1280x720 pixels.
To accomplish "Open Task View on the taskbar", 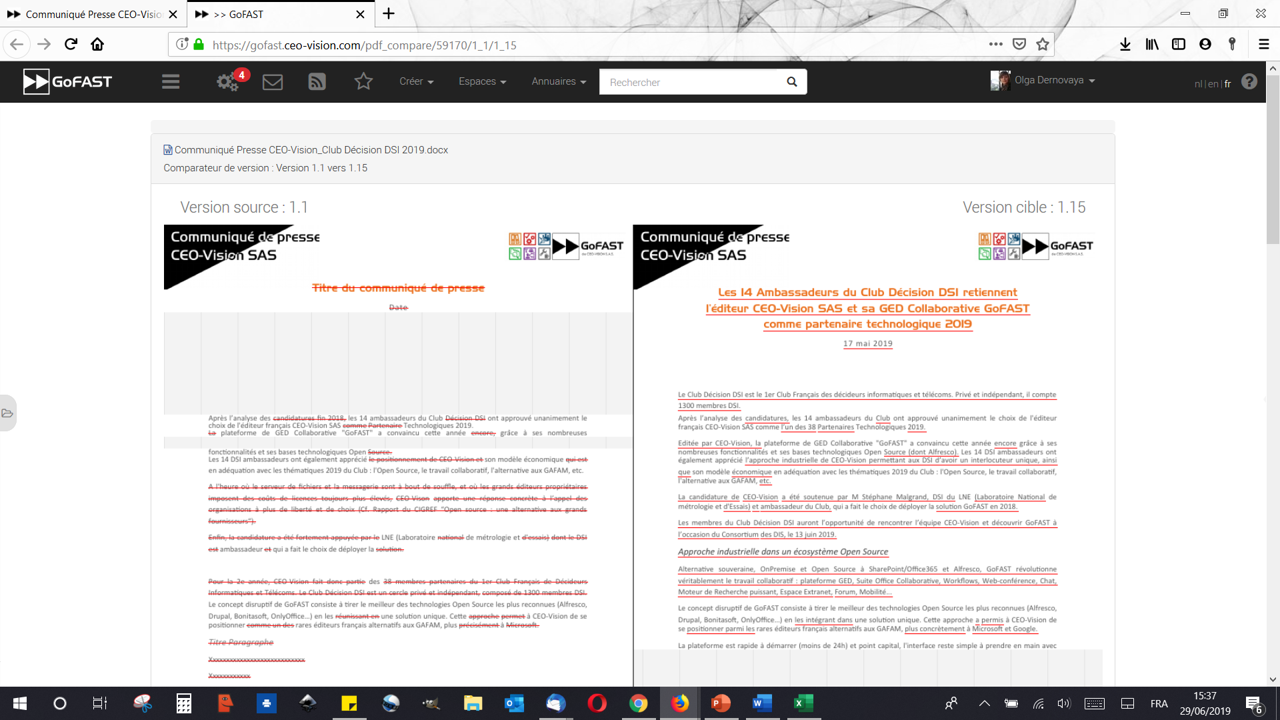I will click(x=99, y=703).
